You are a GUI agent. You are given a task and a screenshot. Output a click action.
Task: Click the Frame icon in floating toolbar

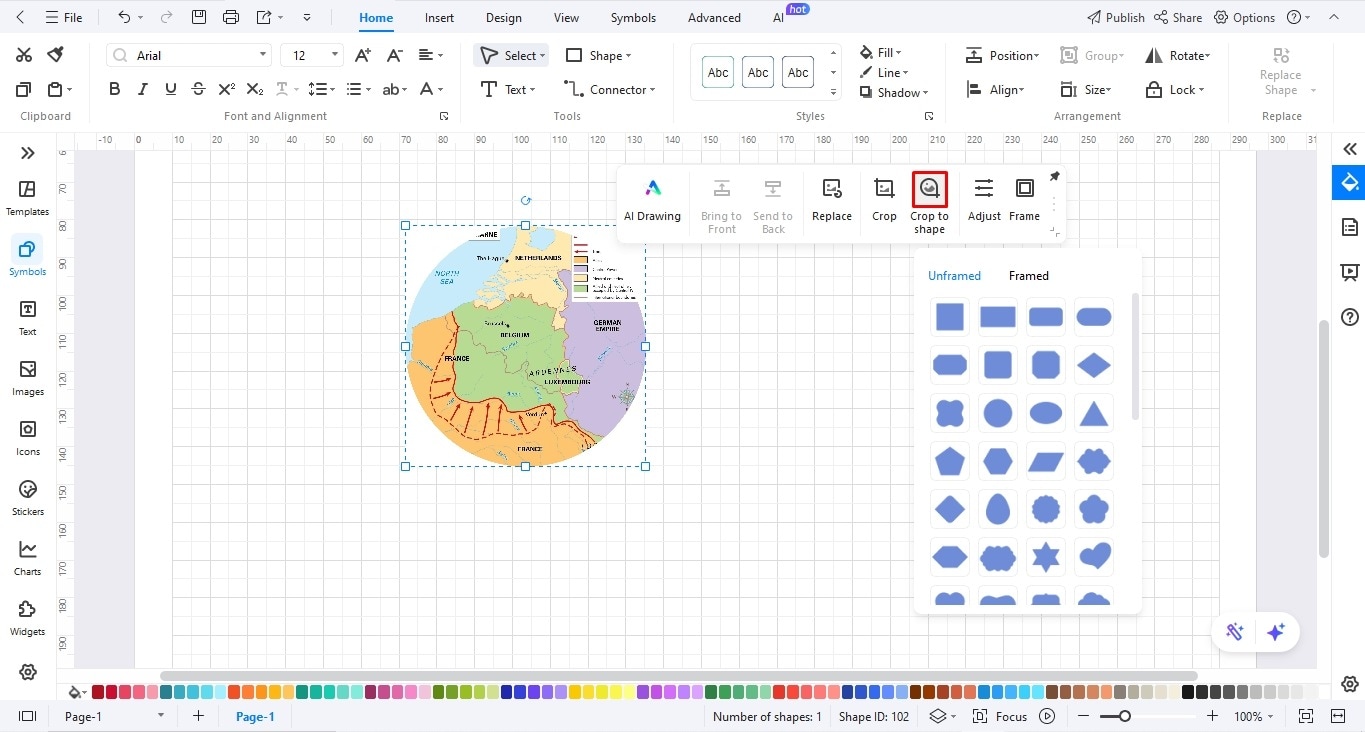coord(1025,188)
